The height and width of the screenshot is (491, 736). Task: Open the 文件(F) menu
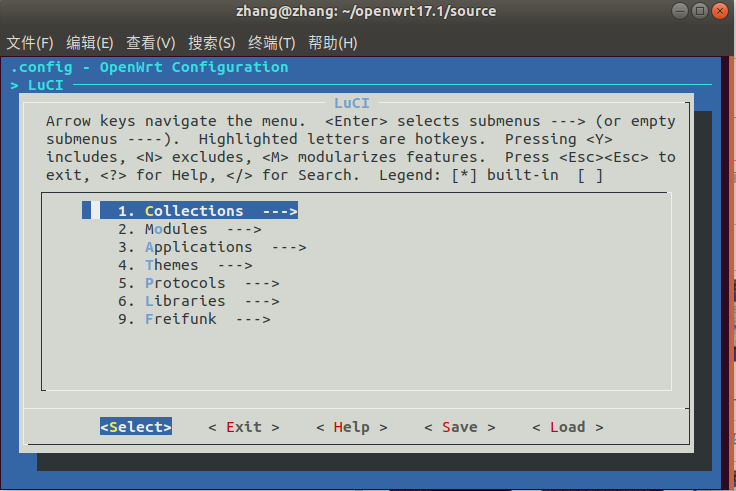pyautogui.click(x=30, y=43)
